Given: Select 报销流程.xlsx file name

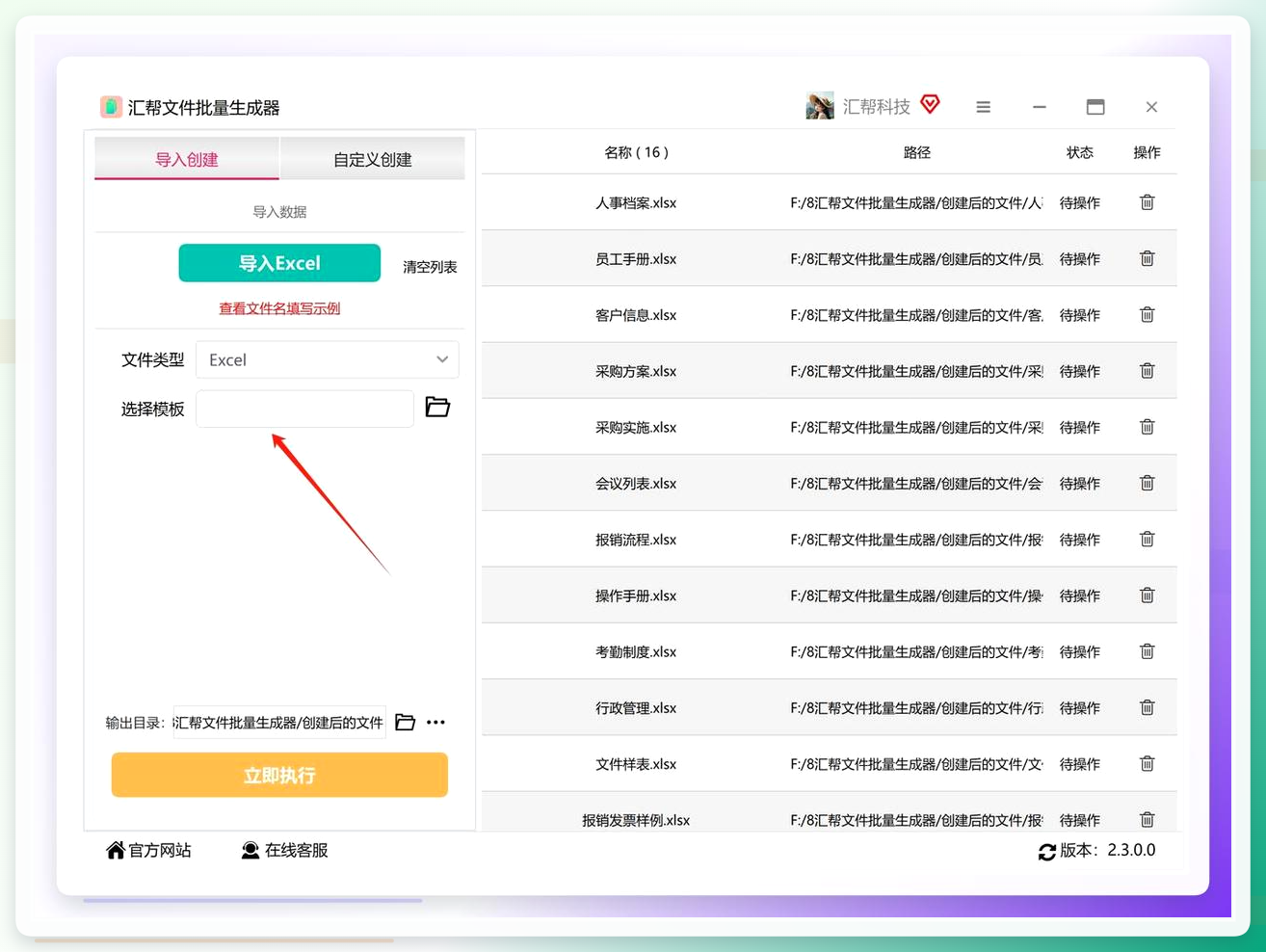Looking at the screenshot, I should [x=636, y=539].
